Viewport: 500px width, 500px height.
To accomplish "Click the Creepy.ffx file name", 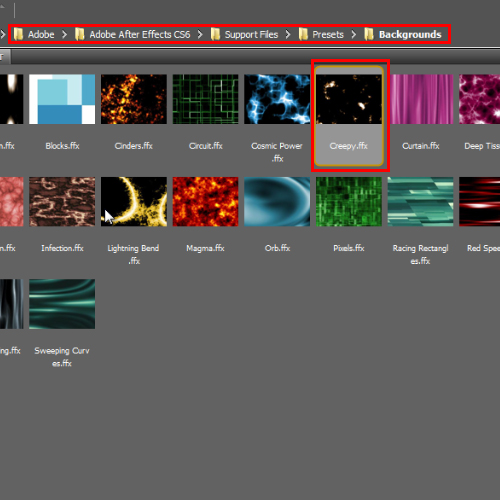I will [349, 146].
